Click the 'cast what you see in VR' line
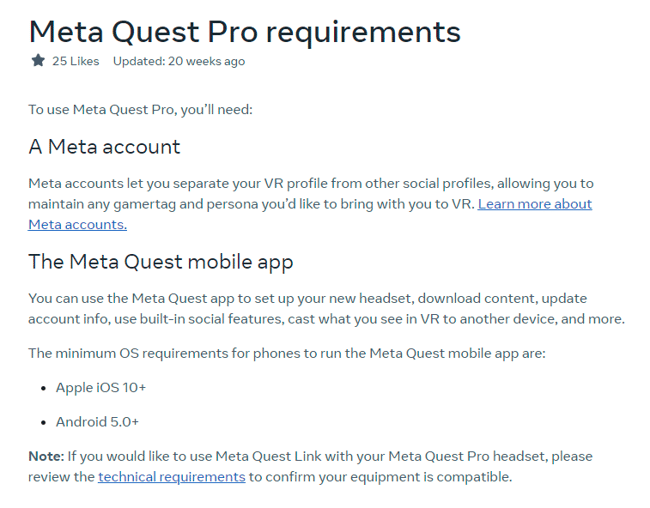Viewport: 650px width, 508px height. click(326, 319)
